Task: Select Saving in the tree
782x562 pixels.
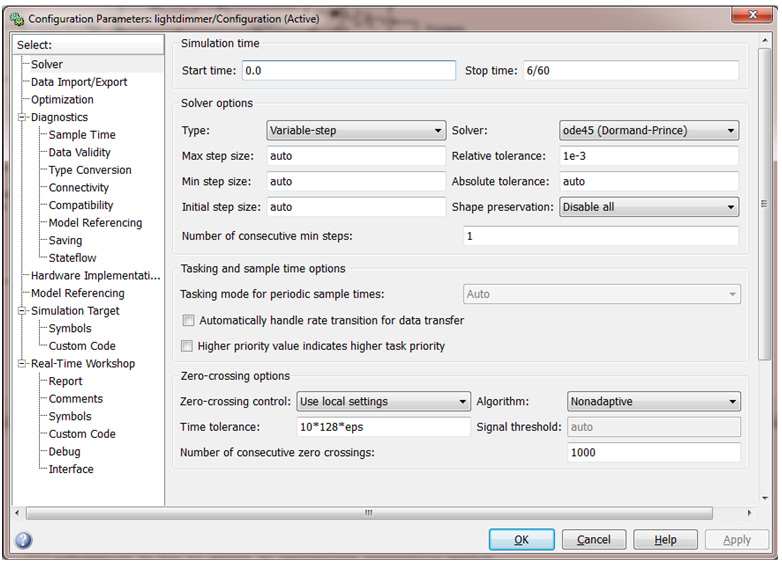Action: [x=65, y=240]
